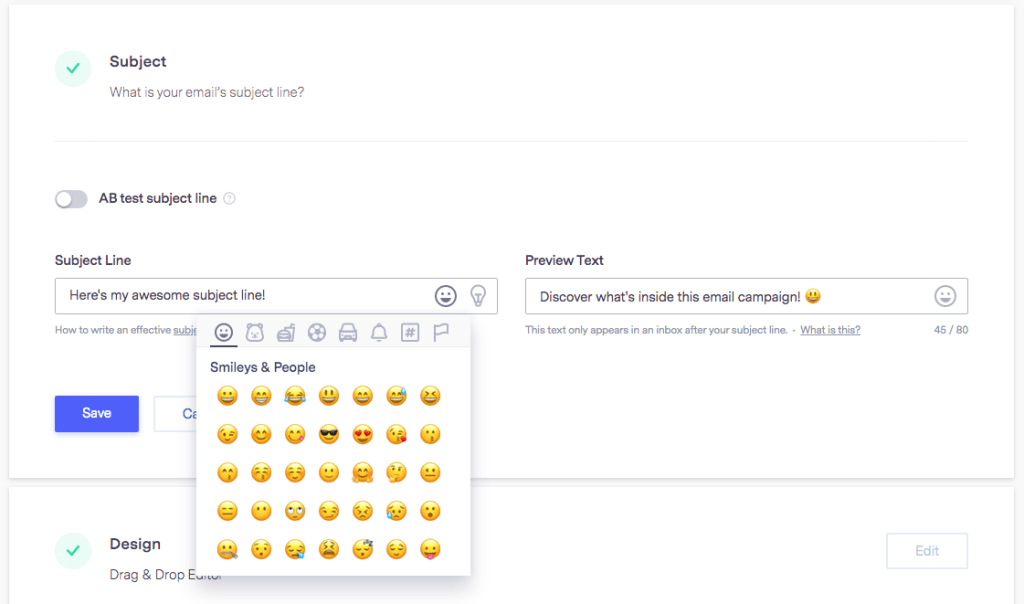Open the Symbols hash emoji category

click(409, 332)
